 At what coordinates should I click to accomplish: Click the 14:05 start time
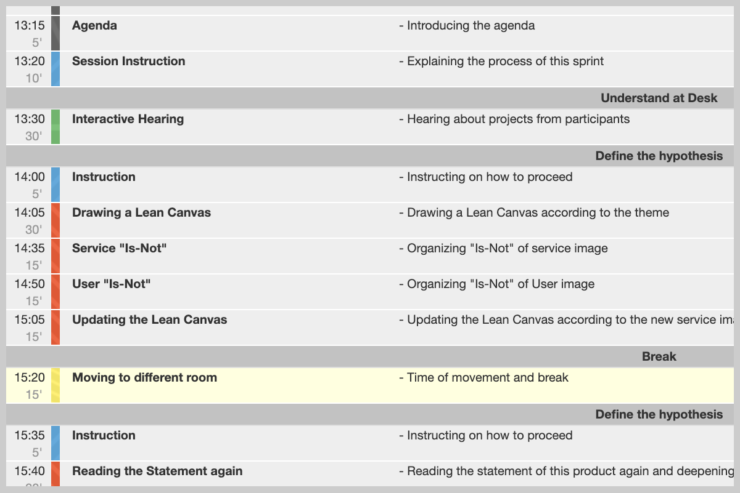[29, 213]
